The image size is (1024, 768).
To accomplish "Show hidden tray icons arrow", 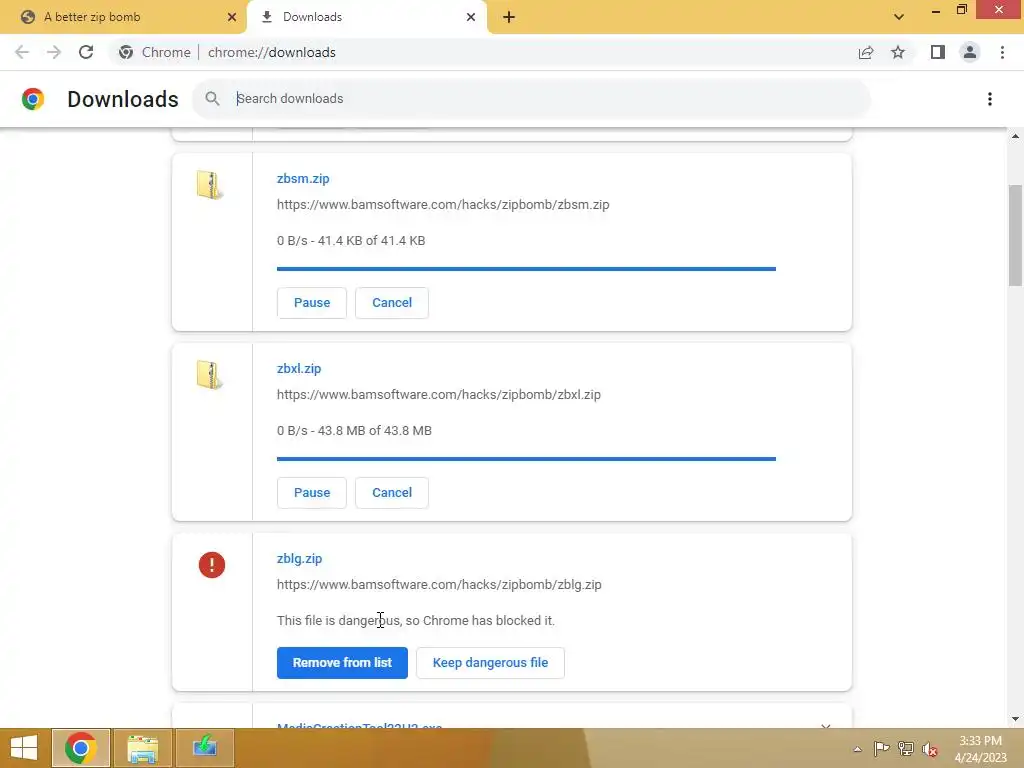I will (x=857, y=749).
